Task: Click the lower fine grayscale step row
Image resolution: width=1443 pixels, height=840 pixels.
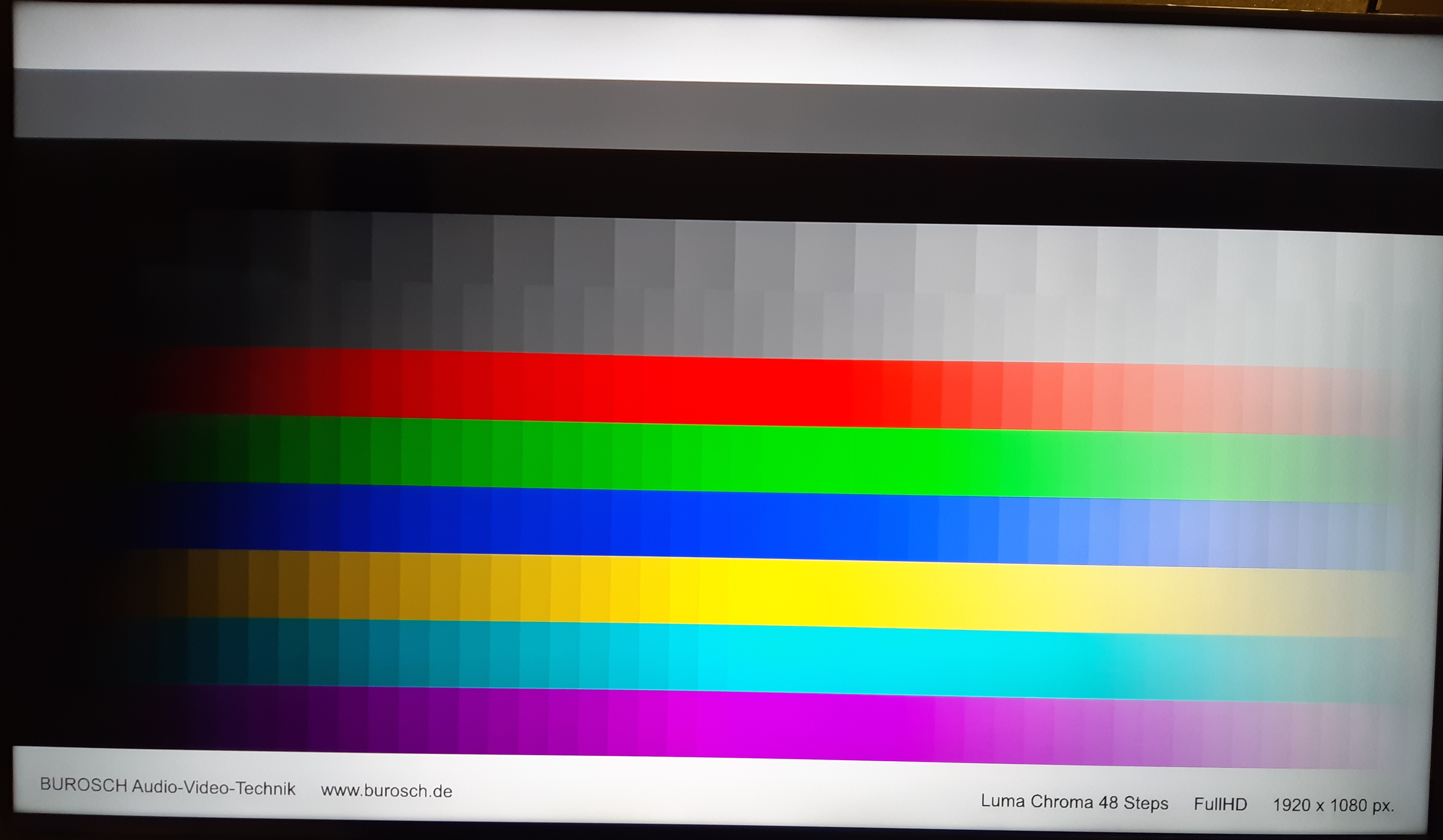Action: [x=721, y=323]
